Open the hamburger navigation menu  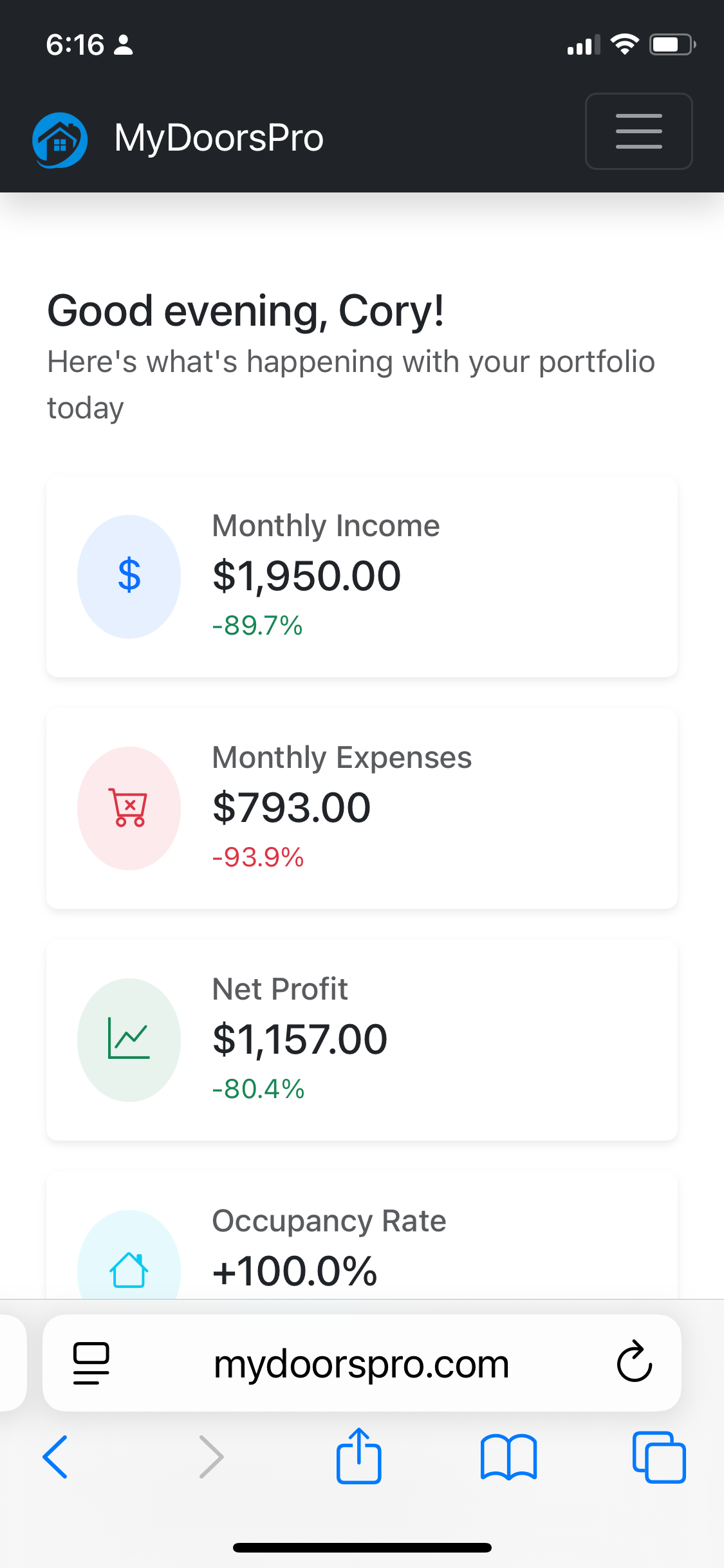click(x=638, y=131)
